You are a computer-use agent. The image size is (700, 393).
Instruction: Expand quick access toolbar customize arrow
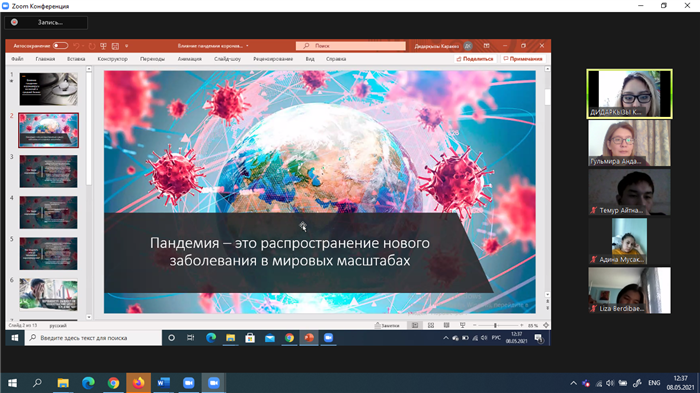point(126,46)
